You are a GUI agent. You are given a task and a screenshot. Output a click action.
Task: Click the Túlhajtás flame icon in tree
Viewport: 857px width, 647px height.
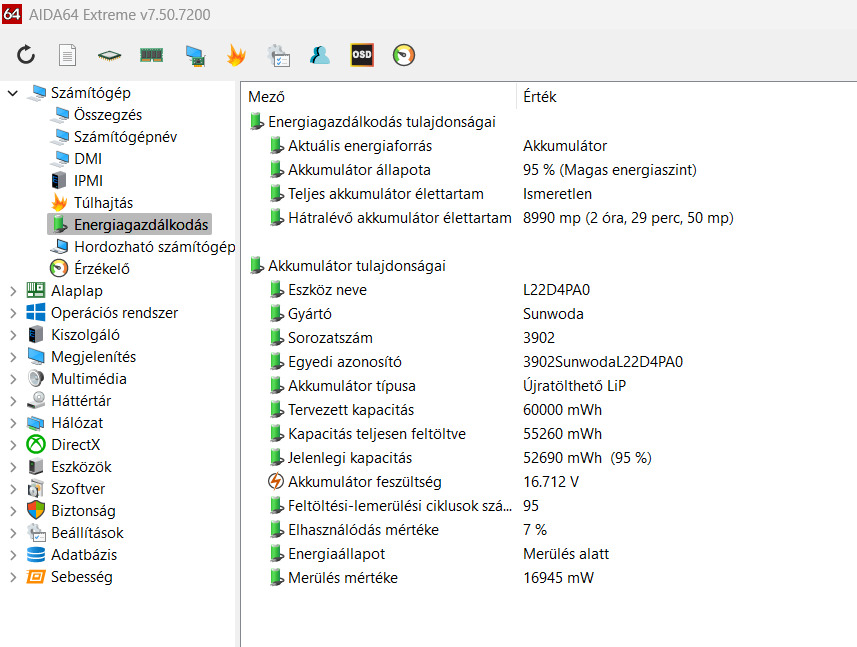point(59,202)
